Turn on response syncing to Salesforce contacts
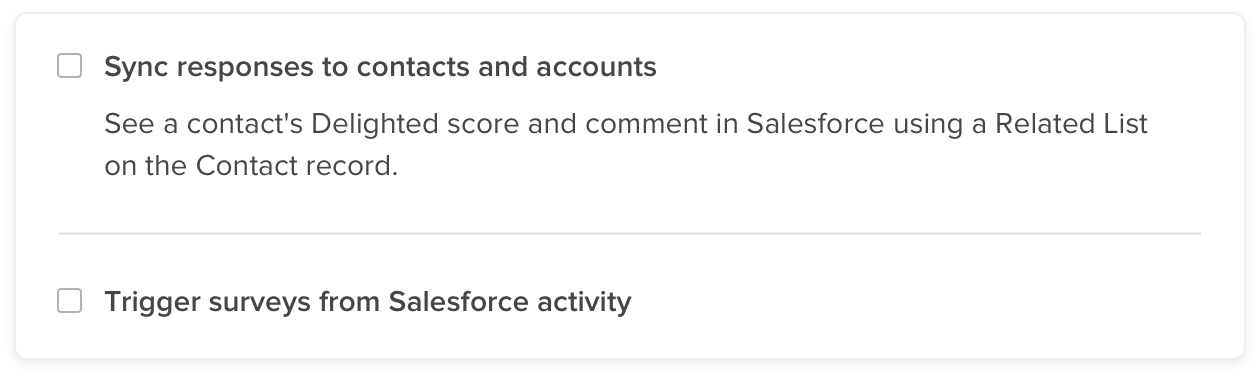 [x=69, y=67]
